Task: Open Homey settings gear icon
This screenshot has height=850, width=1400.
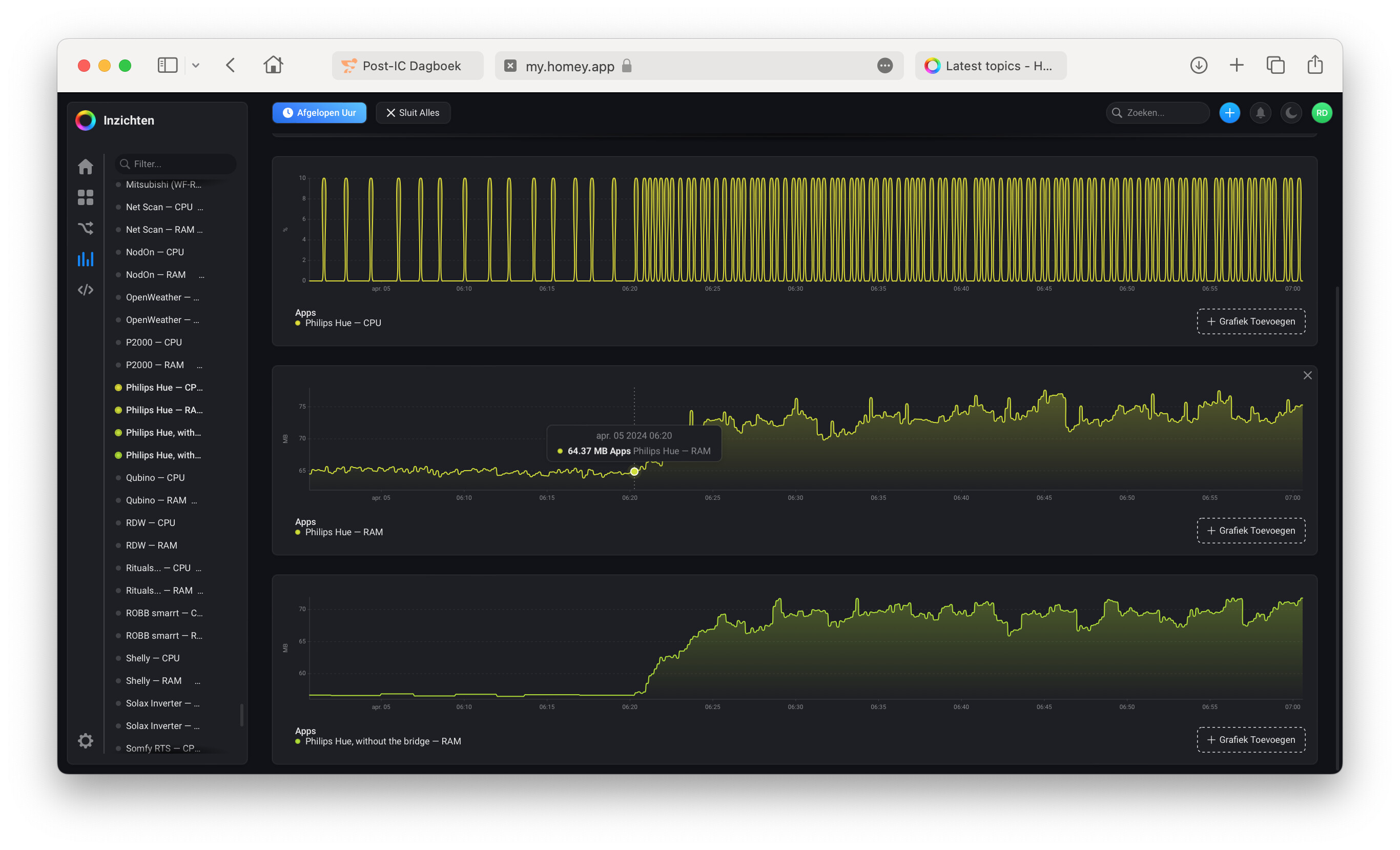Action: [x=85, y=740]
